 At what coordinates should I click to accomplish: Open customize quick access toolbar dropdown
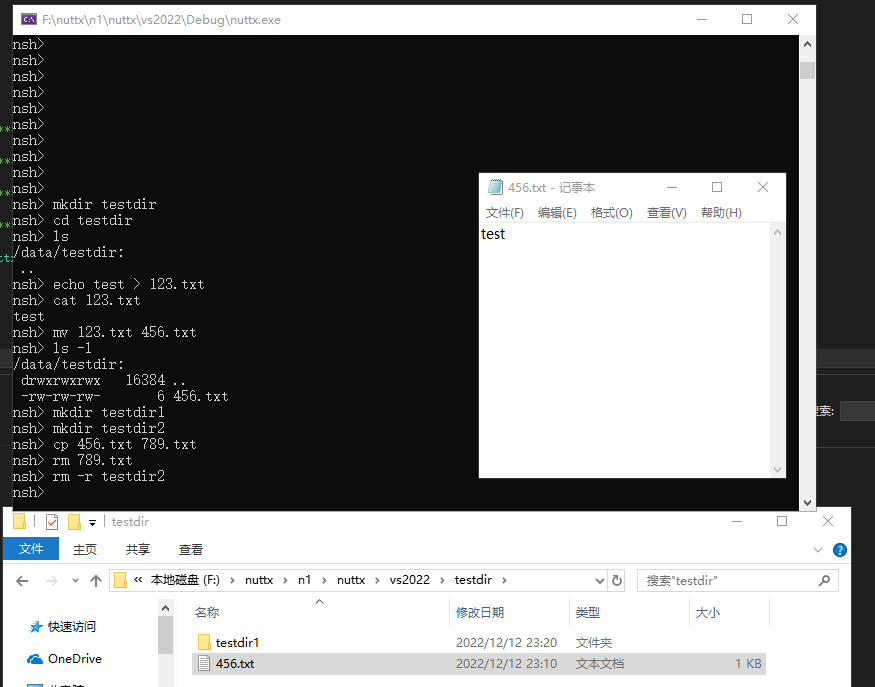92,522
